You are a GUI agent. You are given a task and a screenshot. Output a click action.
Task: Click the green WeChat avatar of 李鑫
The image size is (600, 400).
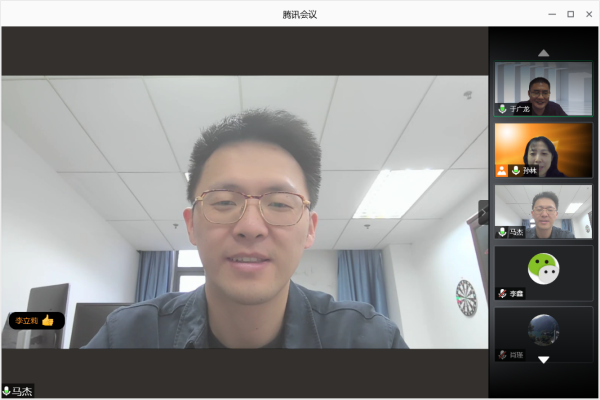tap(543, 267)
